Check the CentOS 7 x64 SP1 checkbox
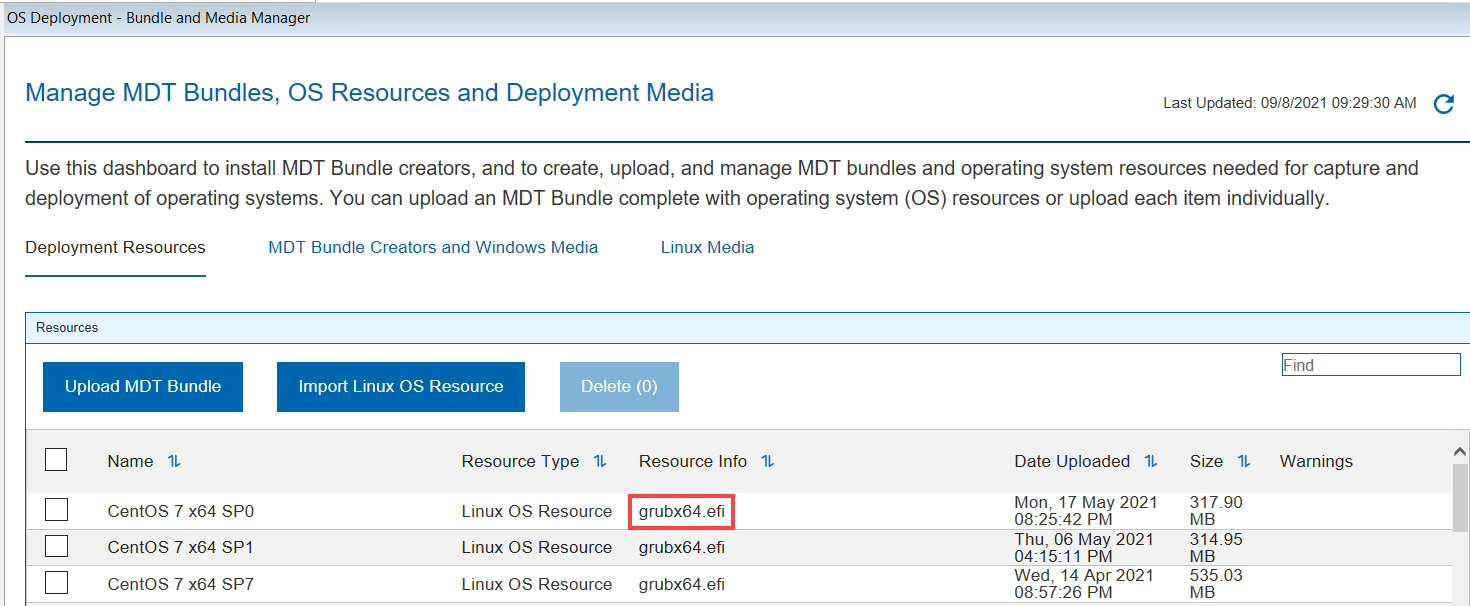This screenshot has width=1470, height=606. 56,547
